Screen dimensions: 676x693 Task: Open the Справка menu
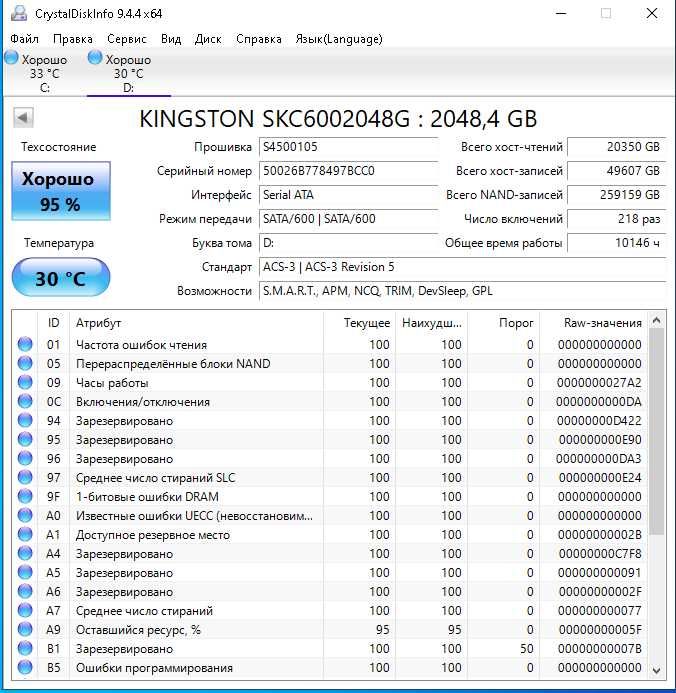pyautogui.click(x=258, y=39)
